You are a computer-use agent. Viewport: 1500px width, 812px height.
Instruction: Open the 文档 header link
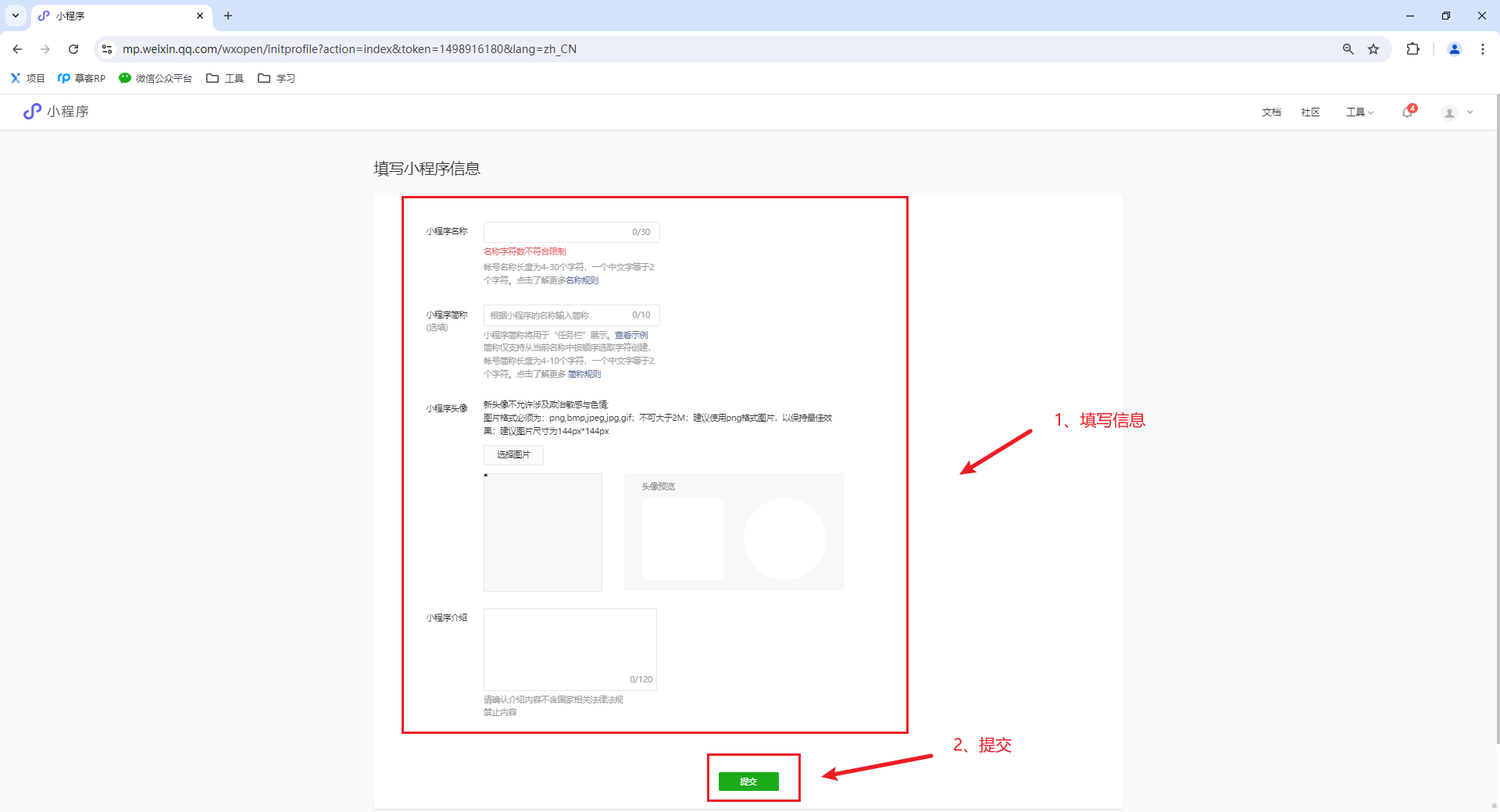click(1271, 112)
